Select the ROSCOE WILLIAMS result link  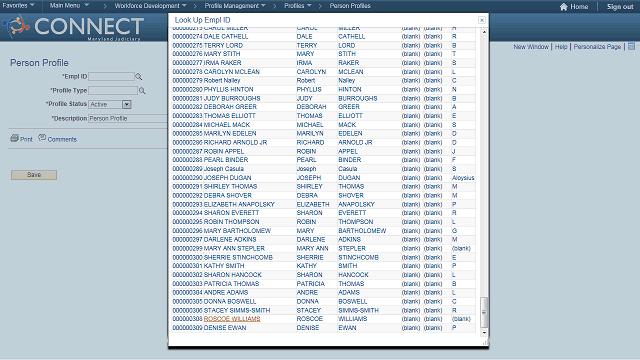coord(232,319)
